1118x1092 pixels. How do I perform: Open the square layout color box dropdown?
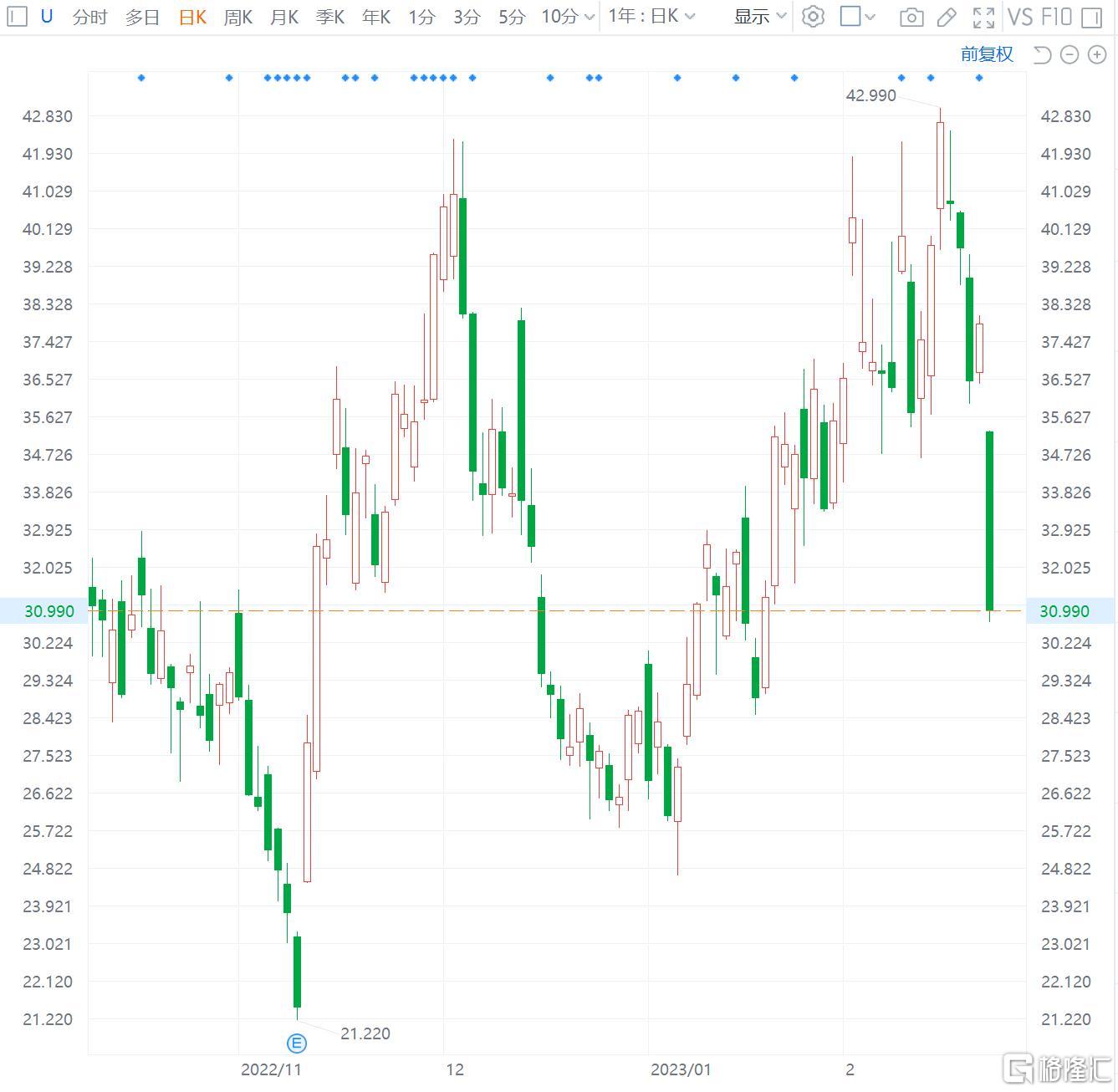pos(857,17)
